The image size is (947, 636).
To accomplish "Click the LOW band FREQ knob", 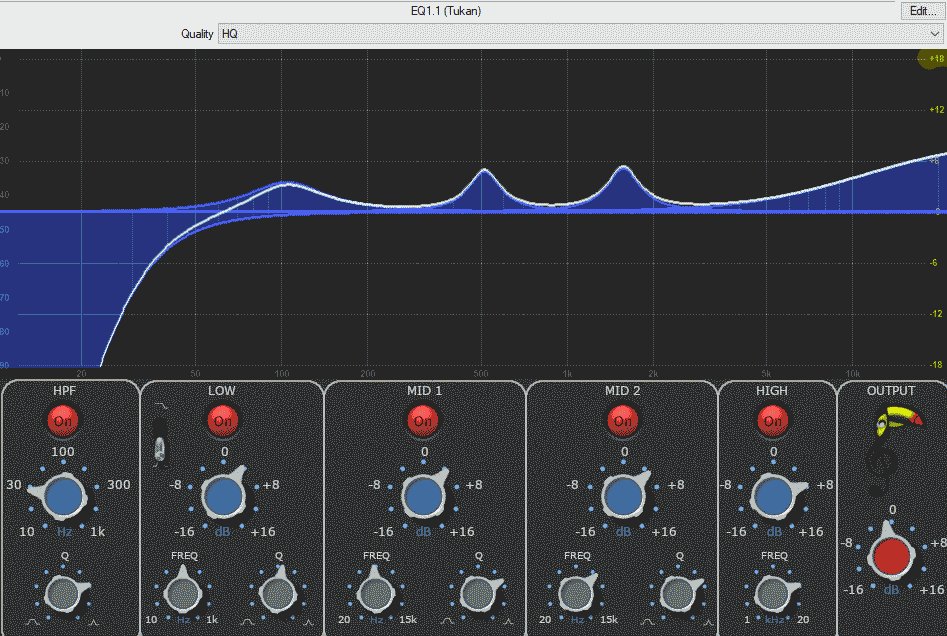I will coord(181,593).
